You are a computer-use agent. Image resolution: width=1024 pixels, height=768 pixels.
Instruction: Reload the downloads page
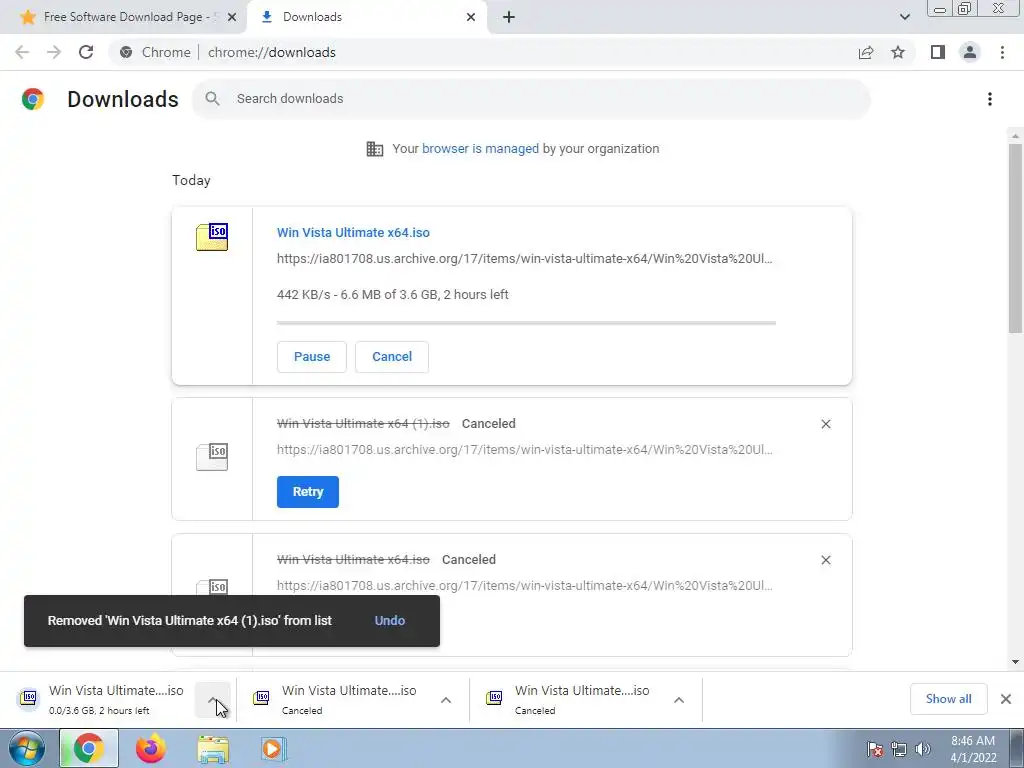pyautogui.click(x=86, y=52)
